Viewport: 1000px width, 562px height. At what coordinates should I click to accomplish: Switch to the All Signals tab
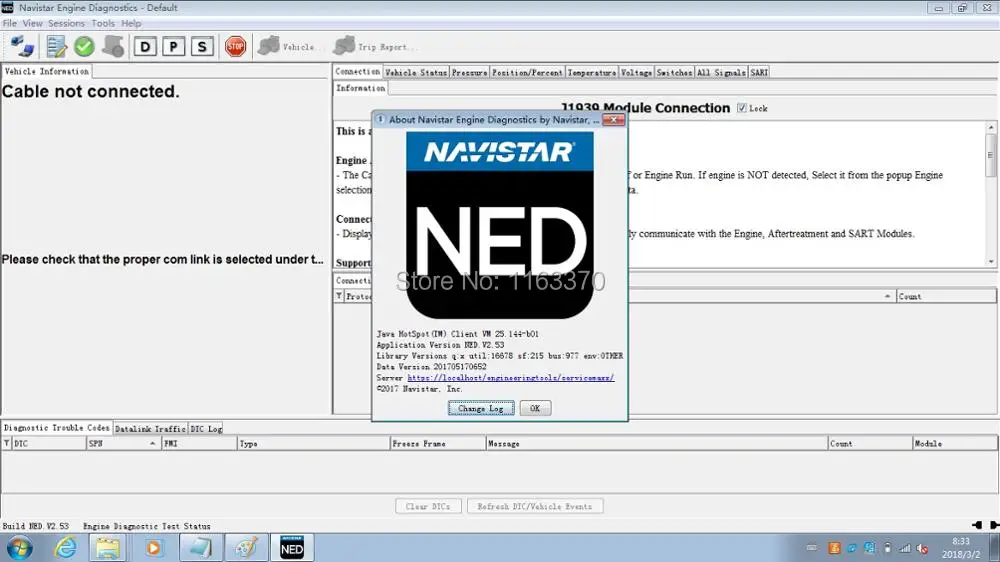(721, 73)
